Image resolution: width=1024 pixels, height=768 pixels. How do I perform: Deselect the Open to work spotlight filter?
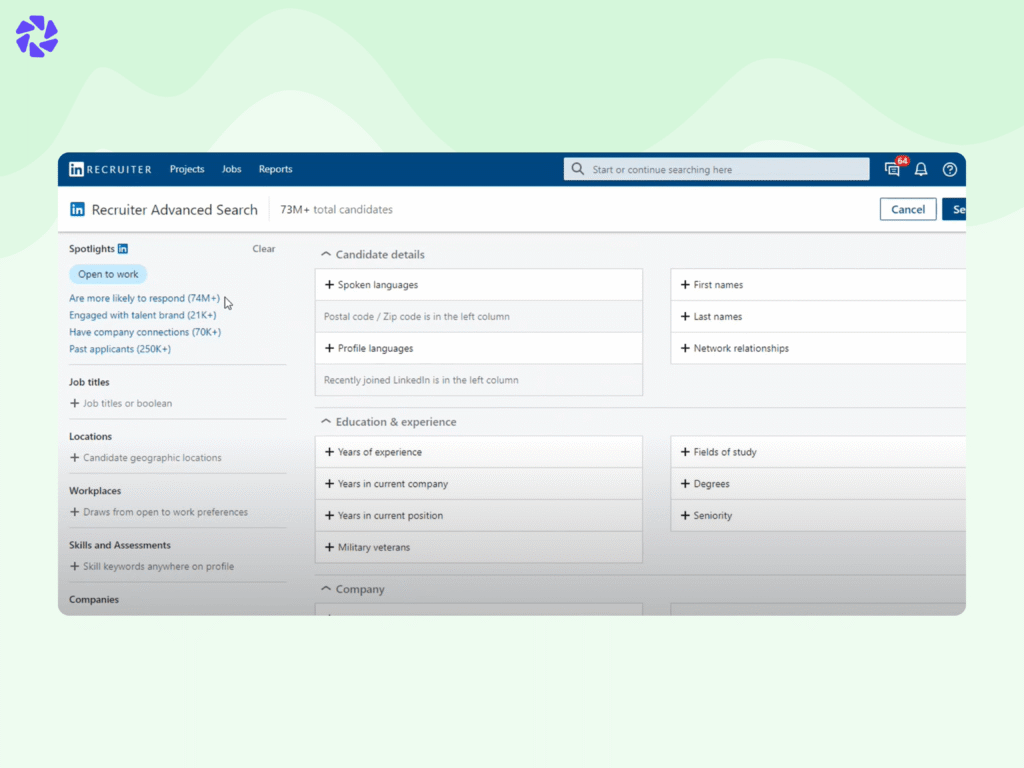107,274
